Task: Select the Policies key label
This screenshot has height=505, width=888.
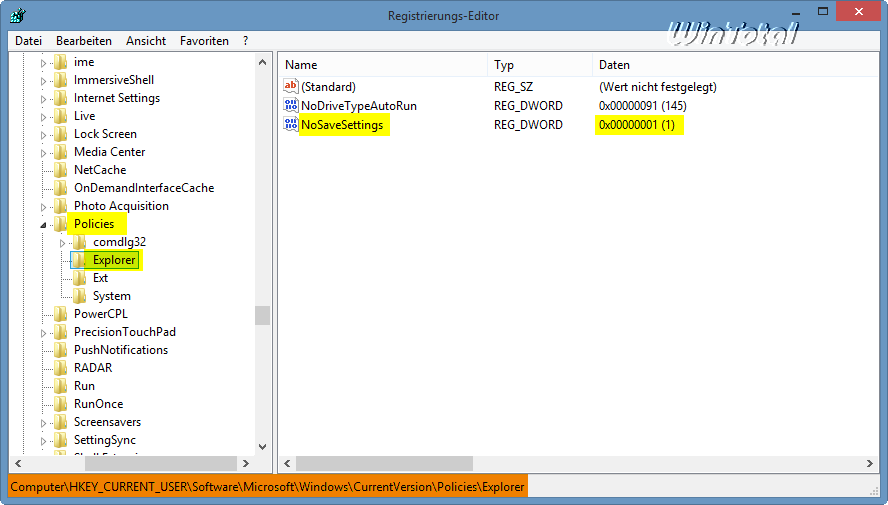Action: [x=94, y=224]
